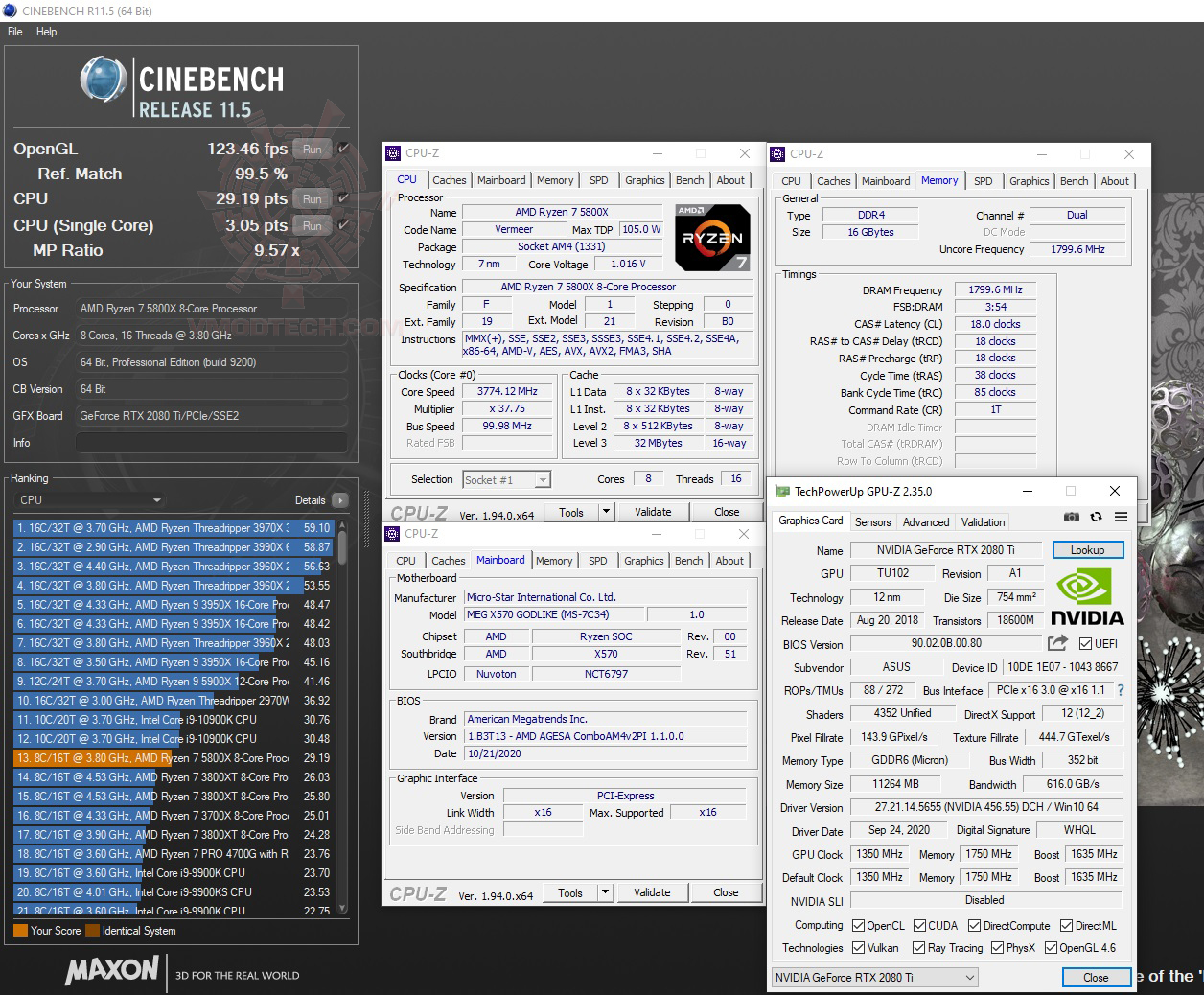Click the Ryzen 7 logo in CPU-Z
Screen dimensions: 1204x995
point(711,237)
